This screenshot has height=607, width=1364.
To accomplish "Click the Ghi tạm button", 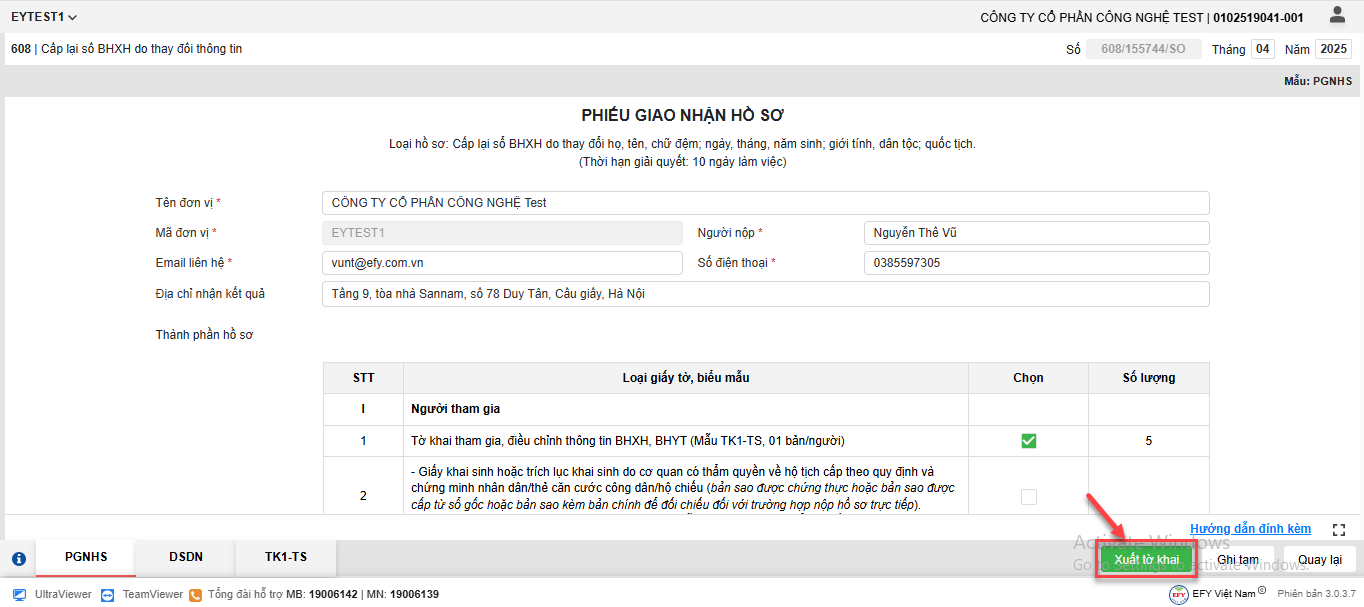I will click(x=1238, y=559).
